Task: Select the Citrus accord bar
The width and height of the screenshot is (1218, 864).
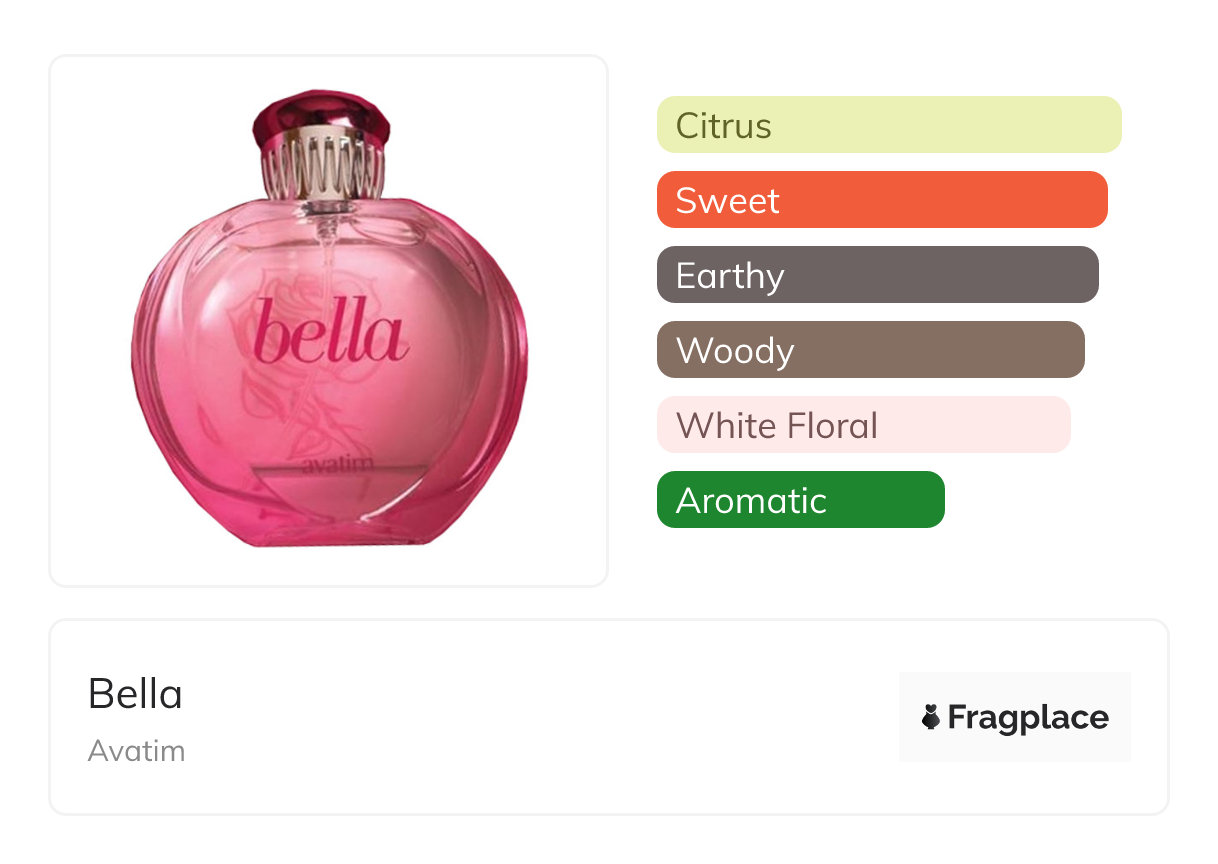Action: click(x=888, y=125)
